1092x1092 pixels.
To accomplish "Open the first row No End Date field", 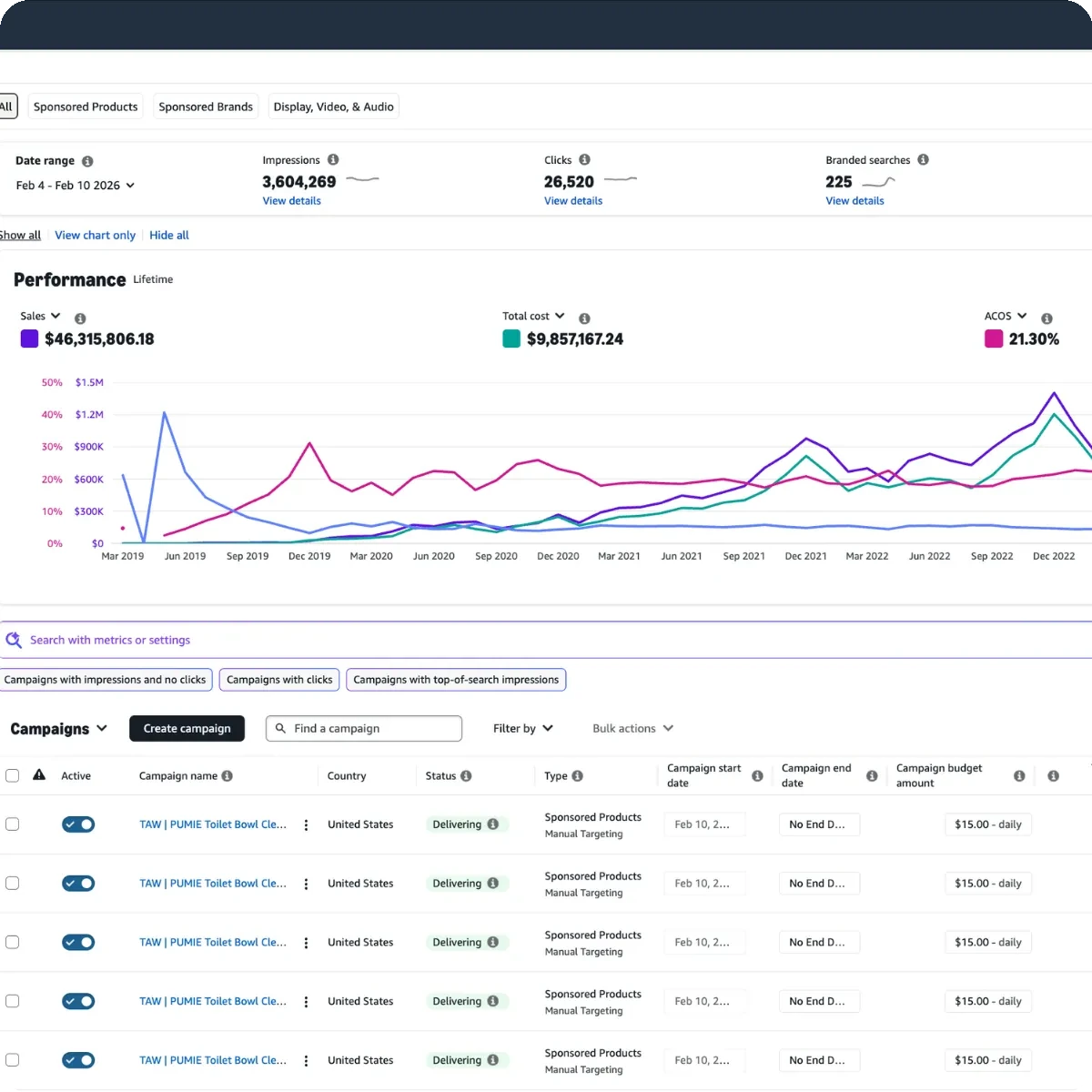I will click(819, 824).
